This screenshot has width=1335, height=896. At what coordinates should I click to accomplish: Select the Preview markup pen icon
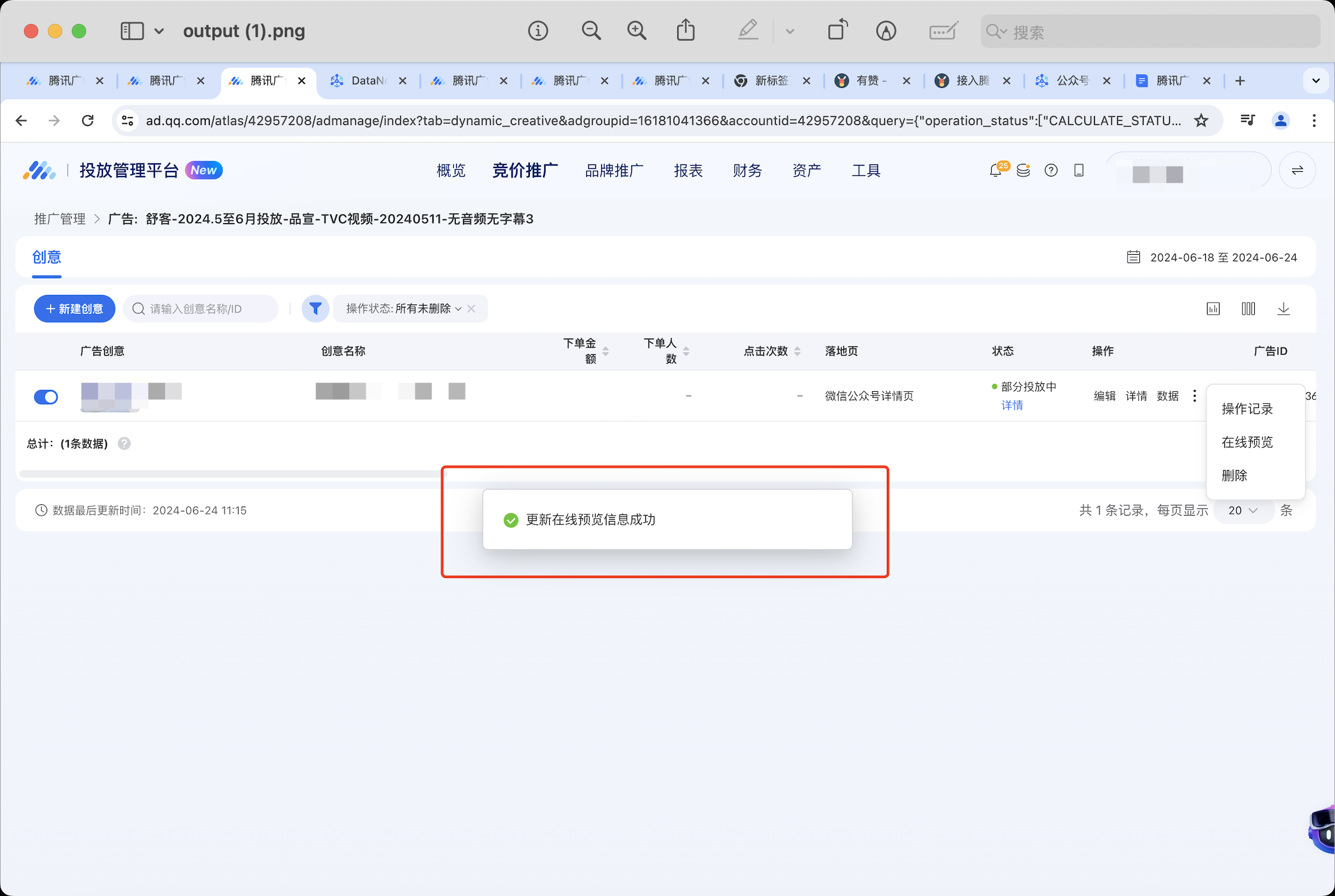coord(748,30)
